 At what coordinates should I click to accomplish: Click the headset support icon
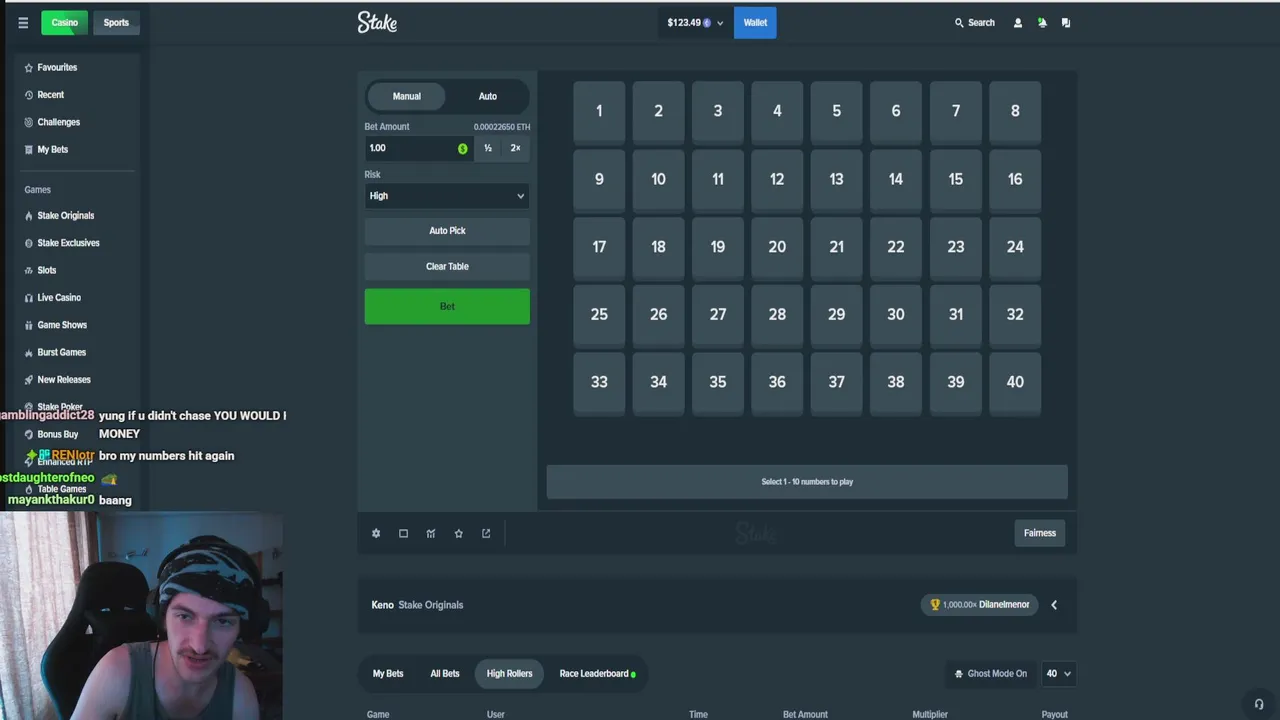[1259, 704]
